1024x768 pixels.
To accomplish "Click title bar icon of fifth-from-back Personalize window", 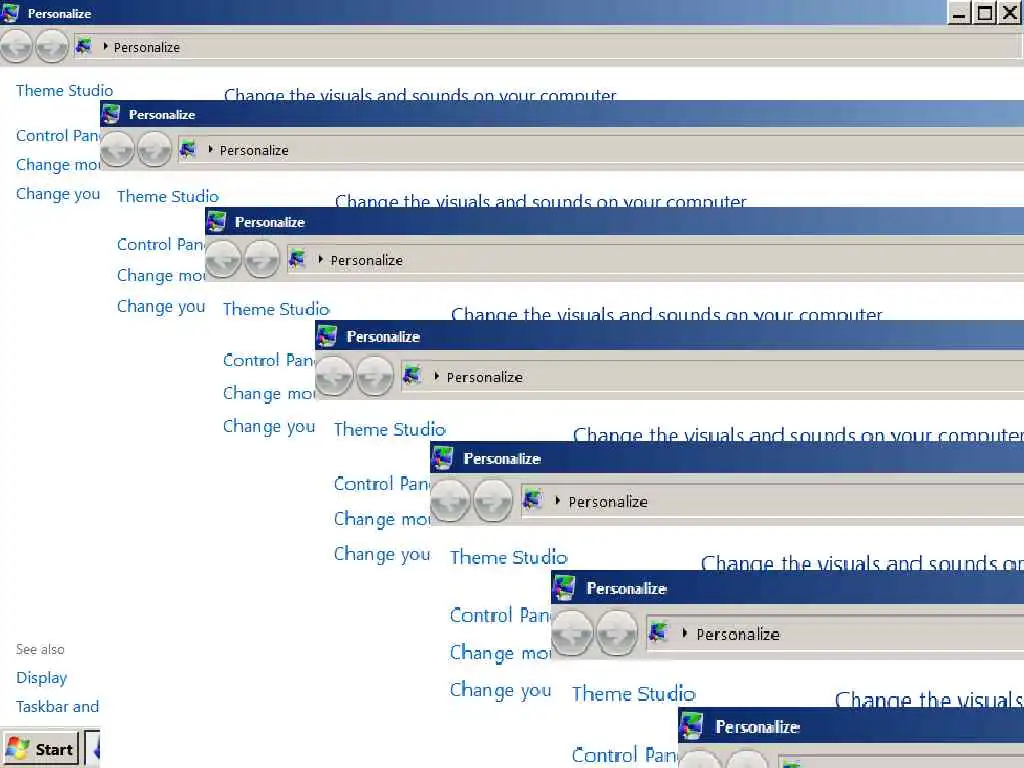I will coord(443,458).
